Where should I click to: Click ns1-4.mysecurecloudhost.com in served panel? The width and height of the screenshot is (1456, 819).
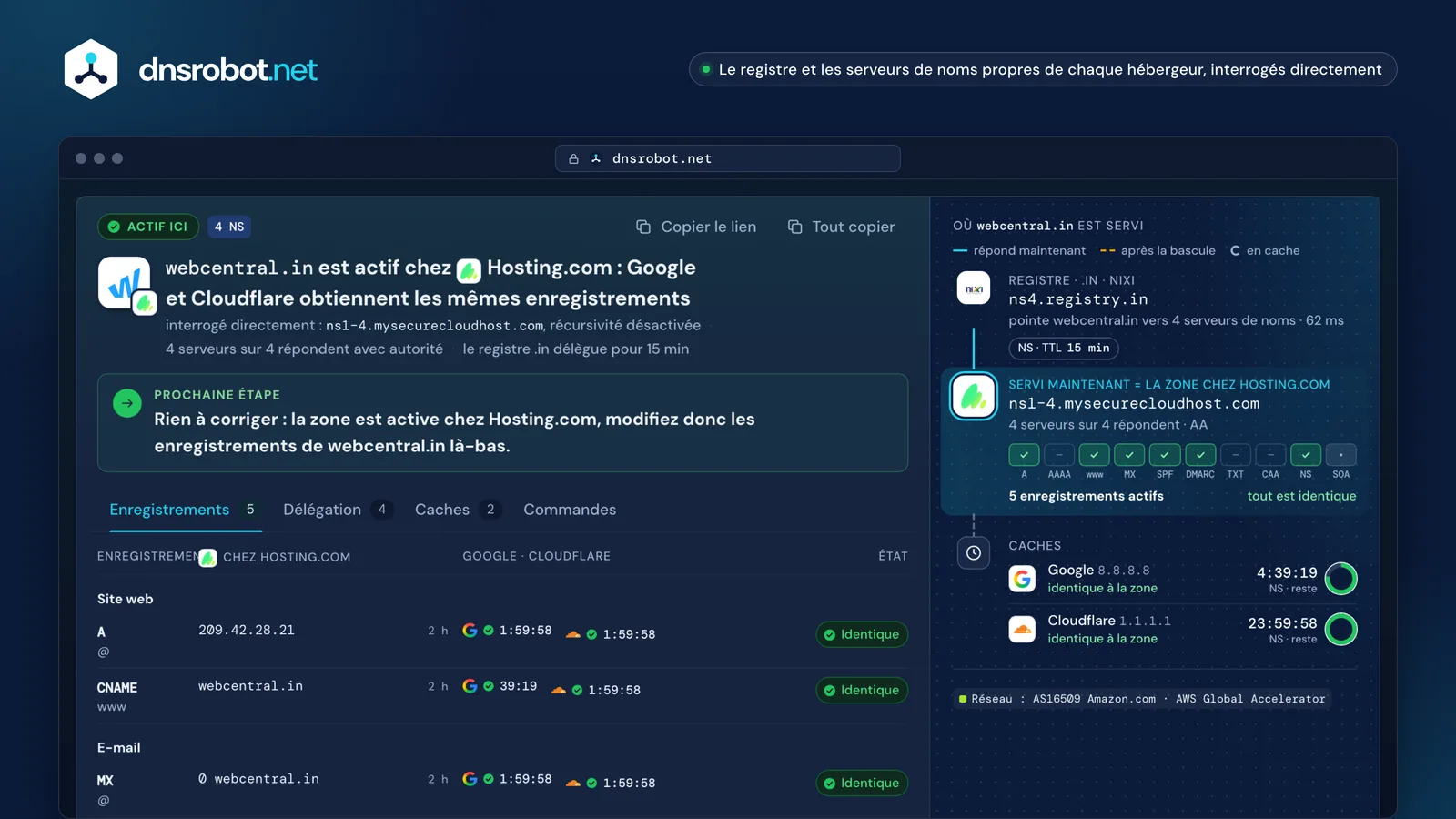[1134, 403]
